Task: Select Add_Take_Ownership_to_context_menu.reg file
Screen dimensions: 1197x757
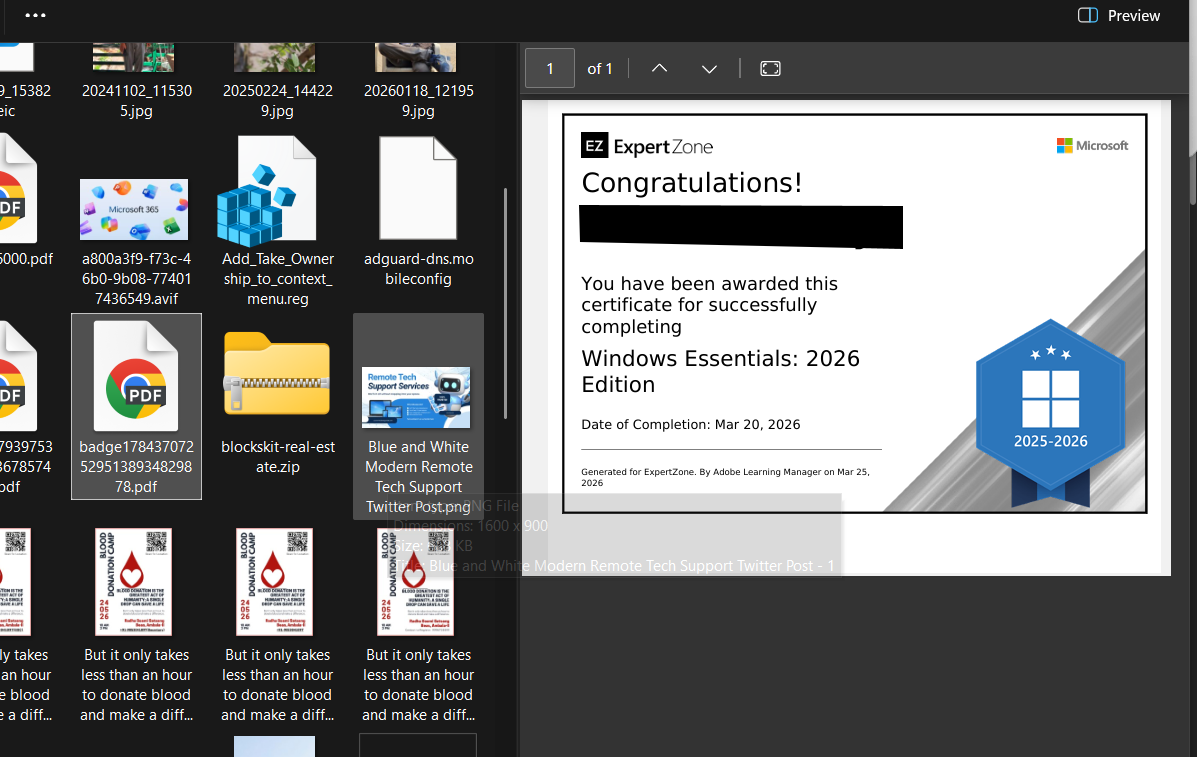Action: click(277, 221)
